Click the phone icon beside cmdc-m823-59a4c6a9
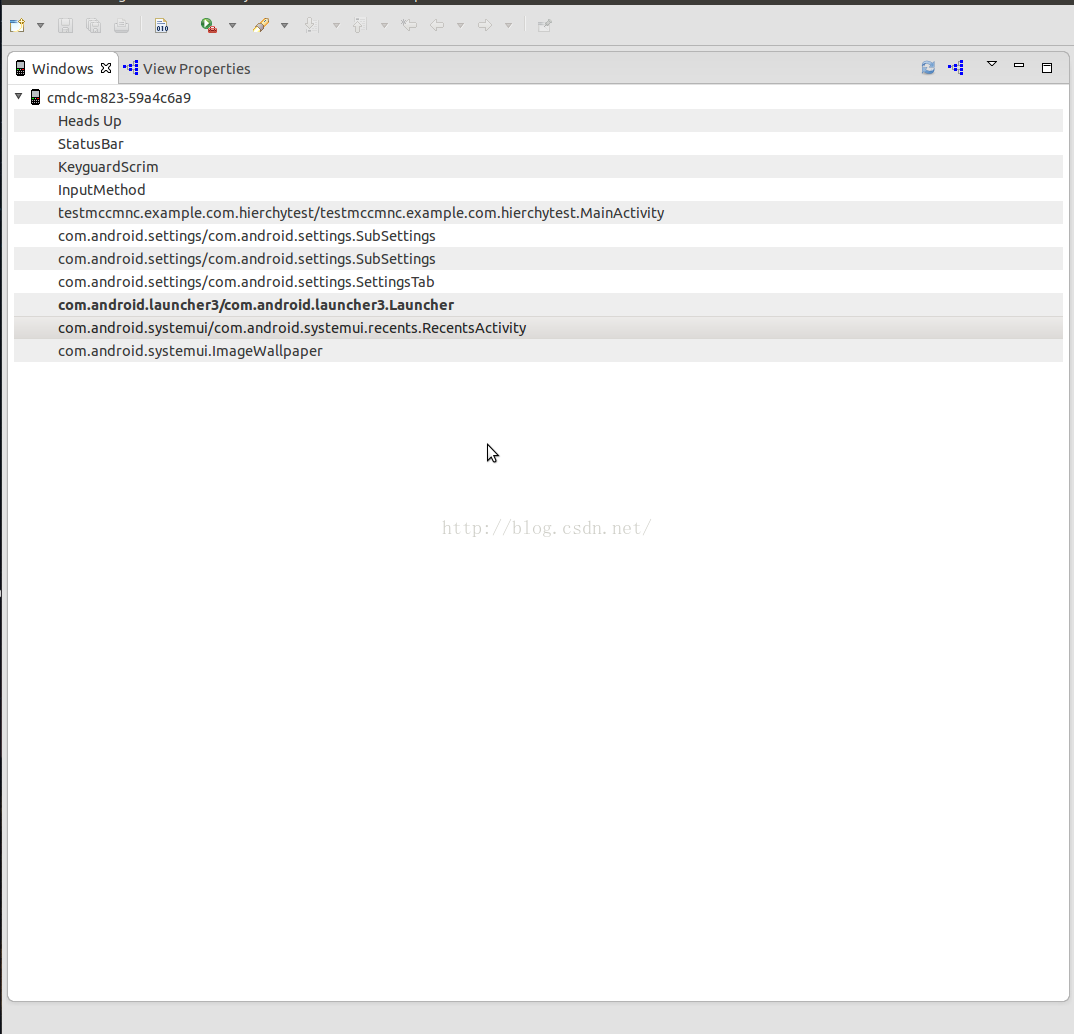 tap(36, 97)
